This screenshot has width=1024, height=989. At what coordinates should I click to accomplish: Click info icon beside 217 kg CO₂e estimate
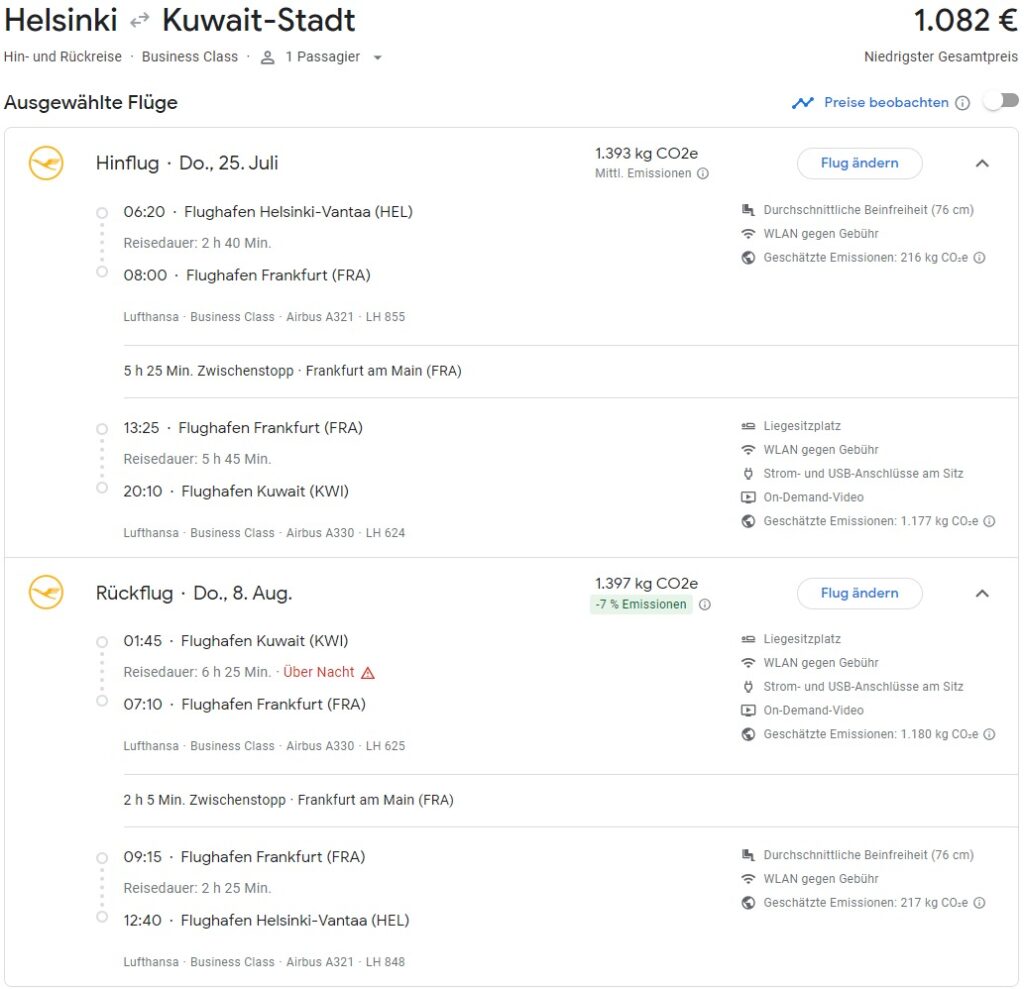[x=980, y=903]
